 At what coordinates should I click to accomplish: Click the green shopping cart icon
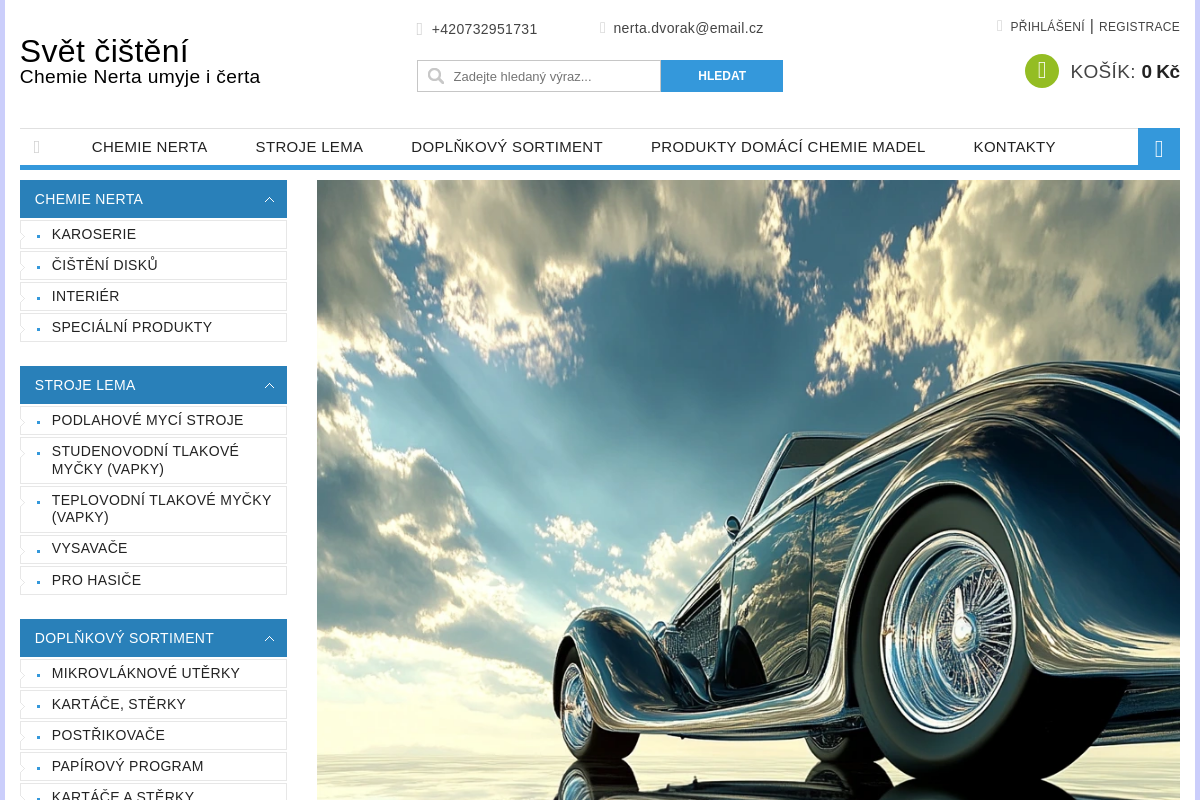coord(1041,71)
